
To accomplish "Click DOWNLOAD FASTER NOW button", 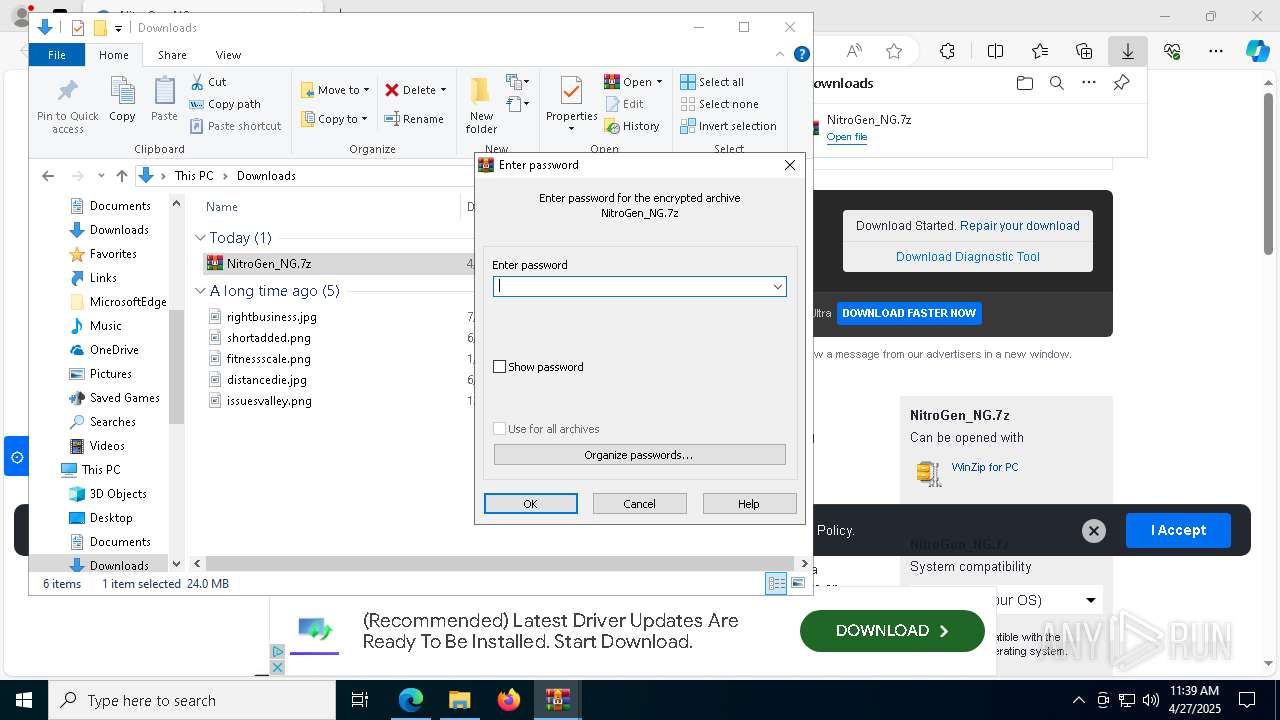I will [909, 313].
